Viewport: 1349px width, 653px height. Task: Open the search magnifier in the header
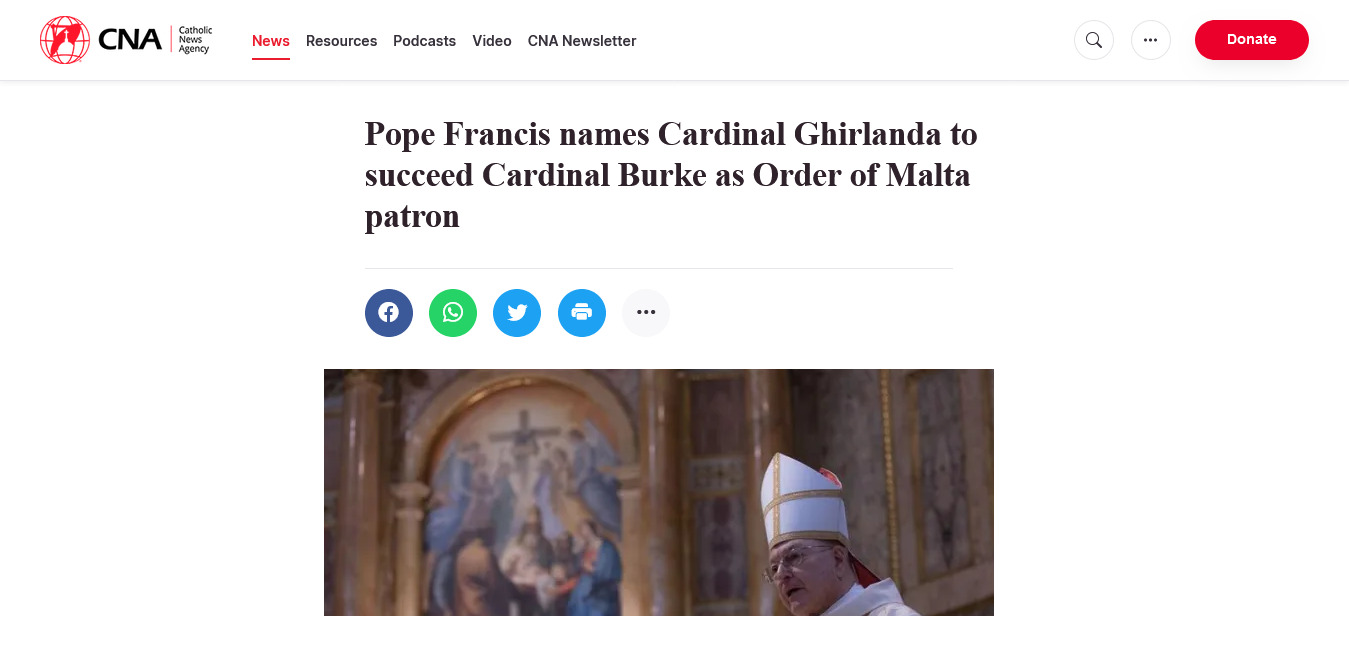(x=1094, y=40)
